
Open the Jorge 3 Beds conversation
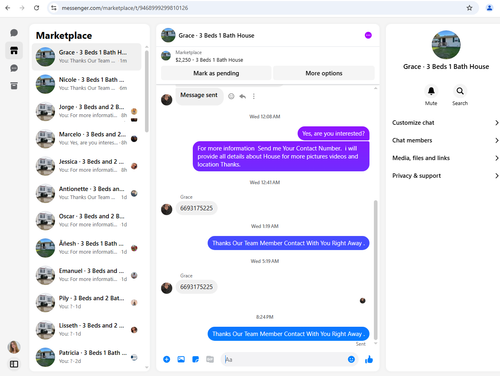click(87, 111)
